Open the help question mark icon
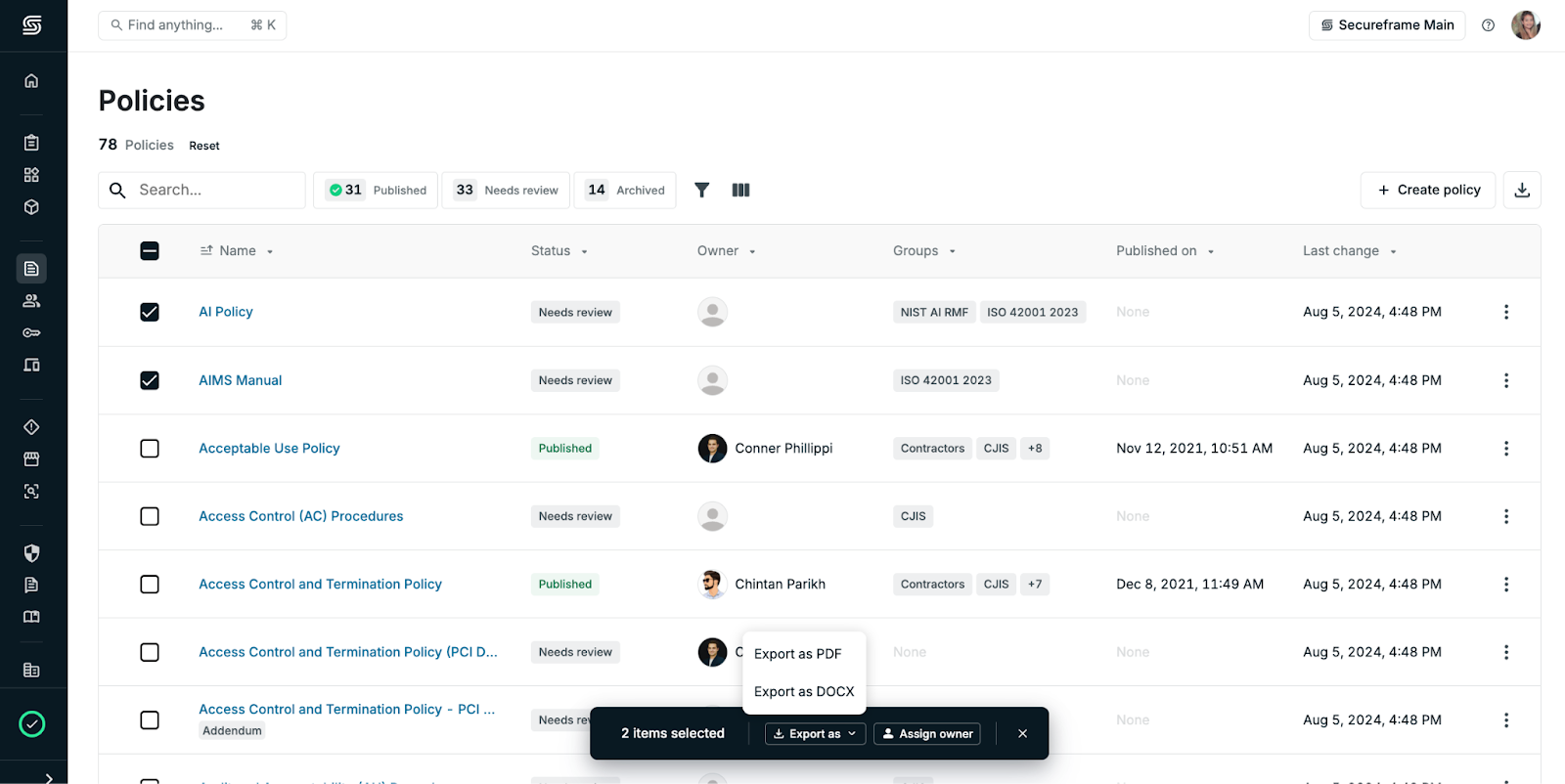 tap(1488, 25)
